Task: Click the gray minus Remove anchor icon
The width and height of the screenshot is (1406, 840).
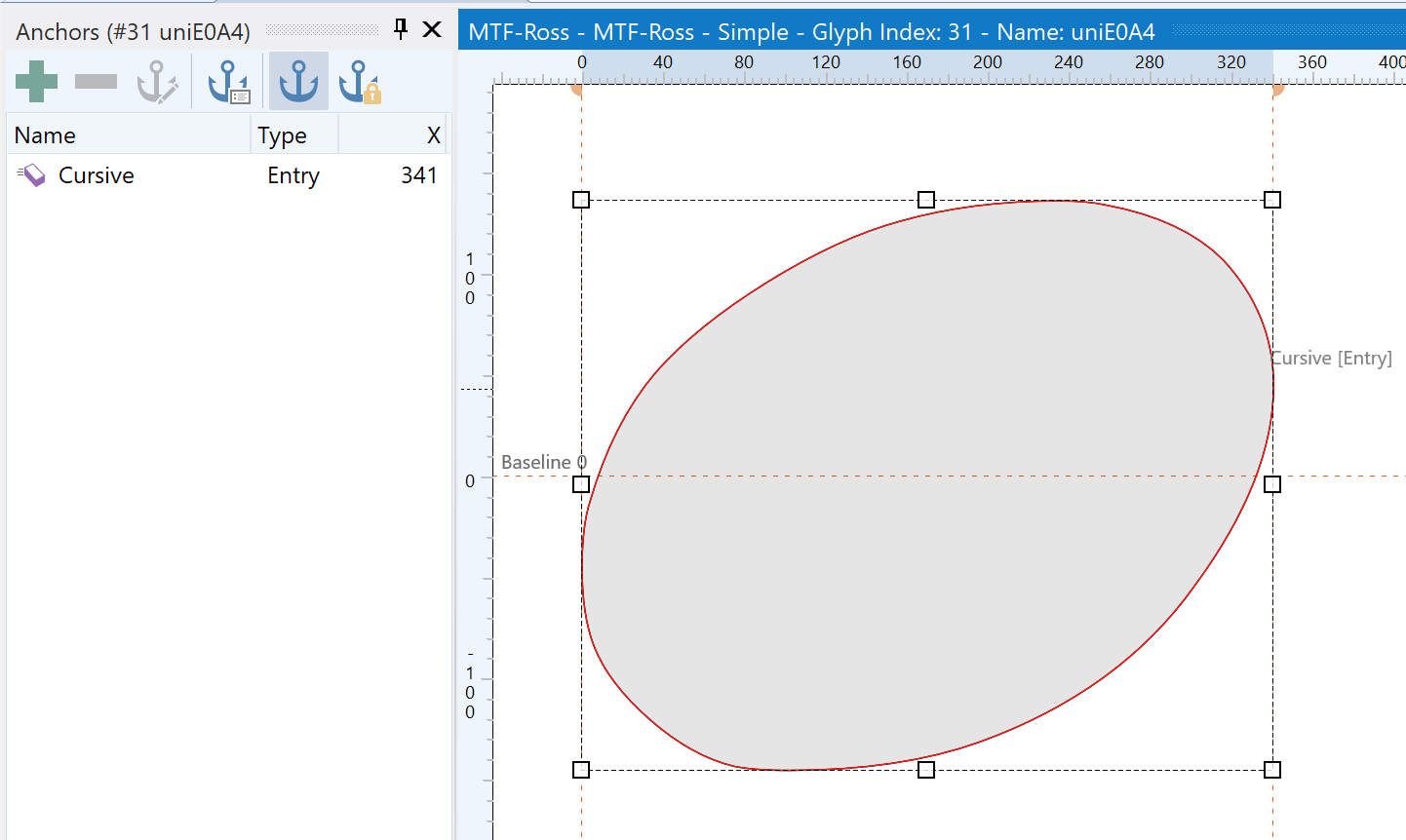Action: point(96,82)
